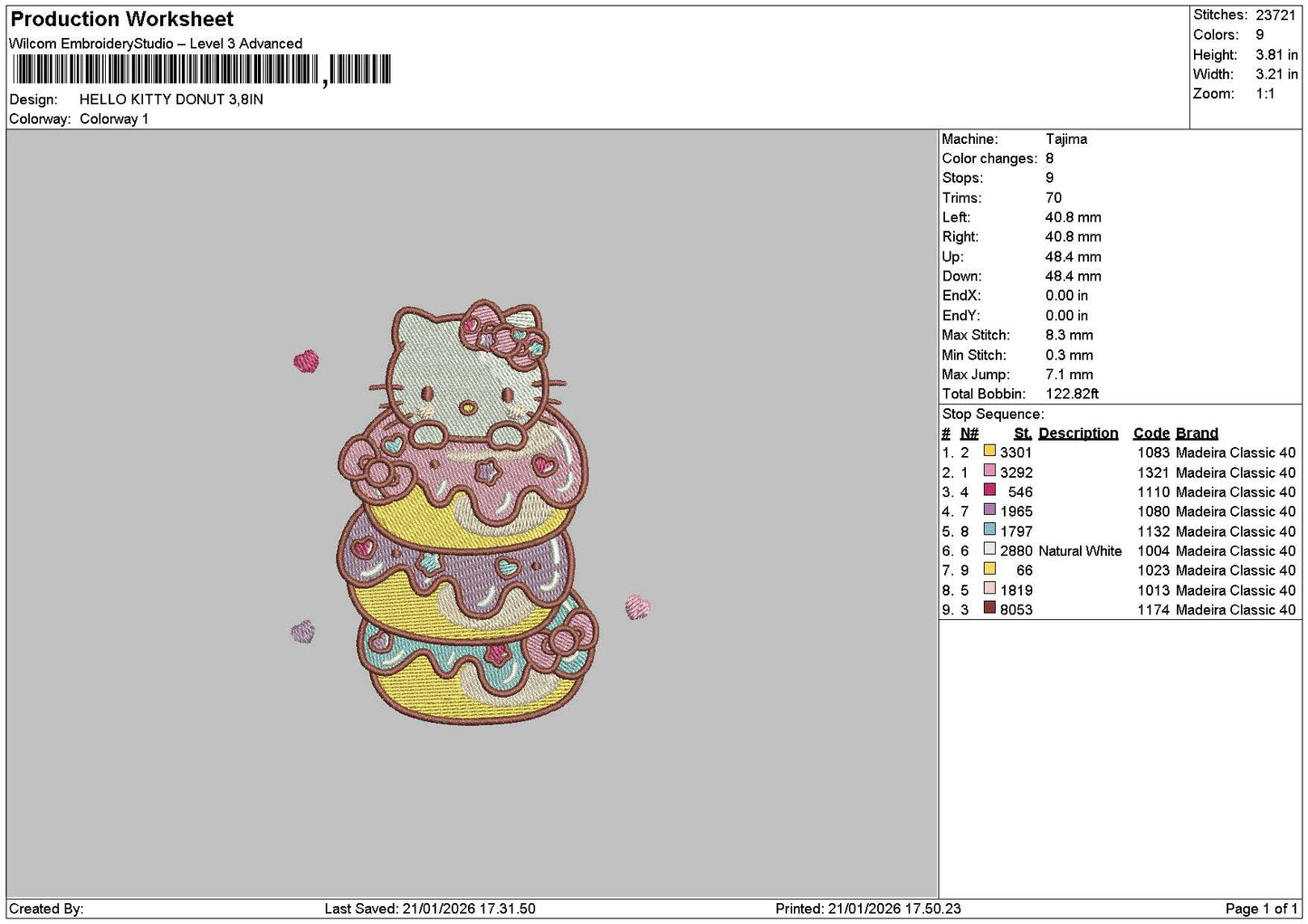Click the Color changes value '8'

pyautogui.click(x=1049, y=158)
